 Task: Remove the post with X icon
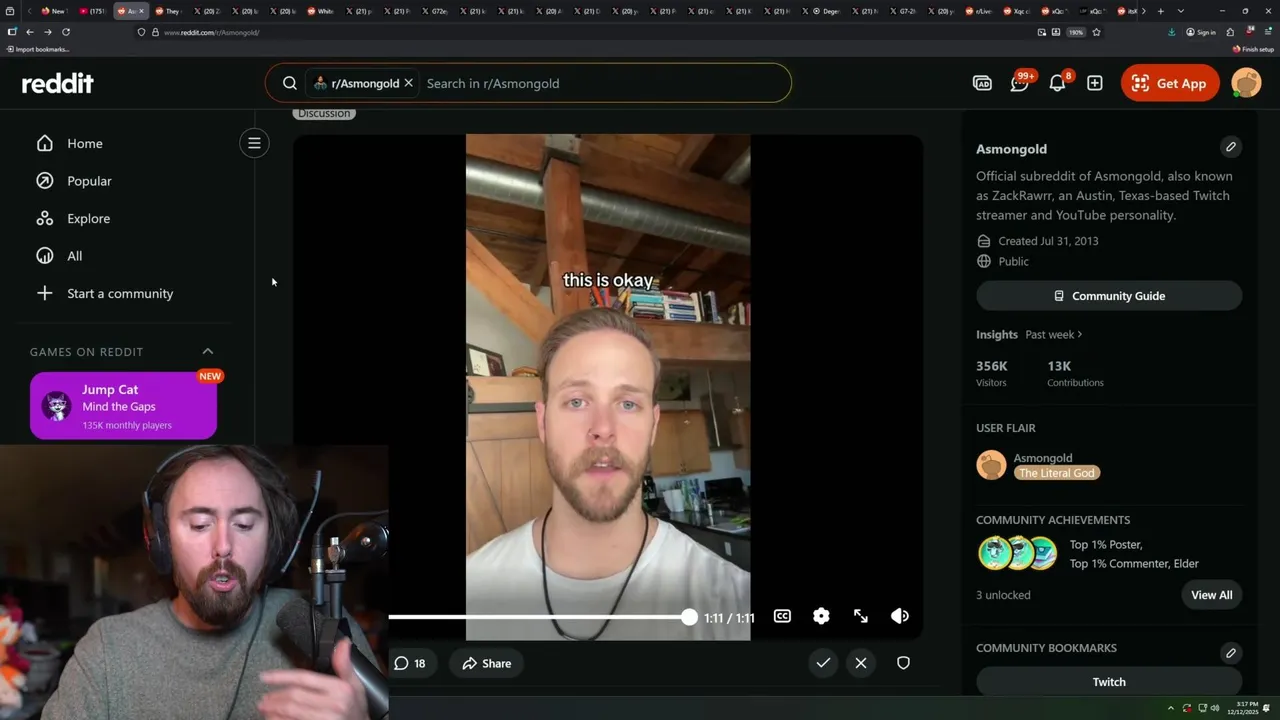point(861,663)
